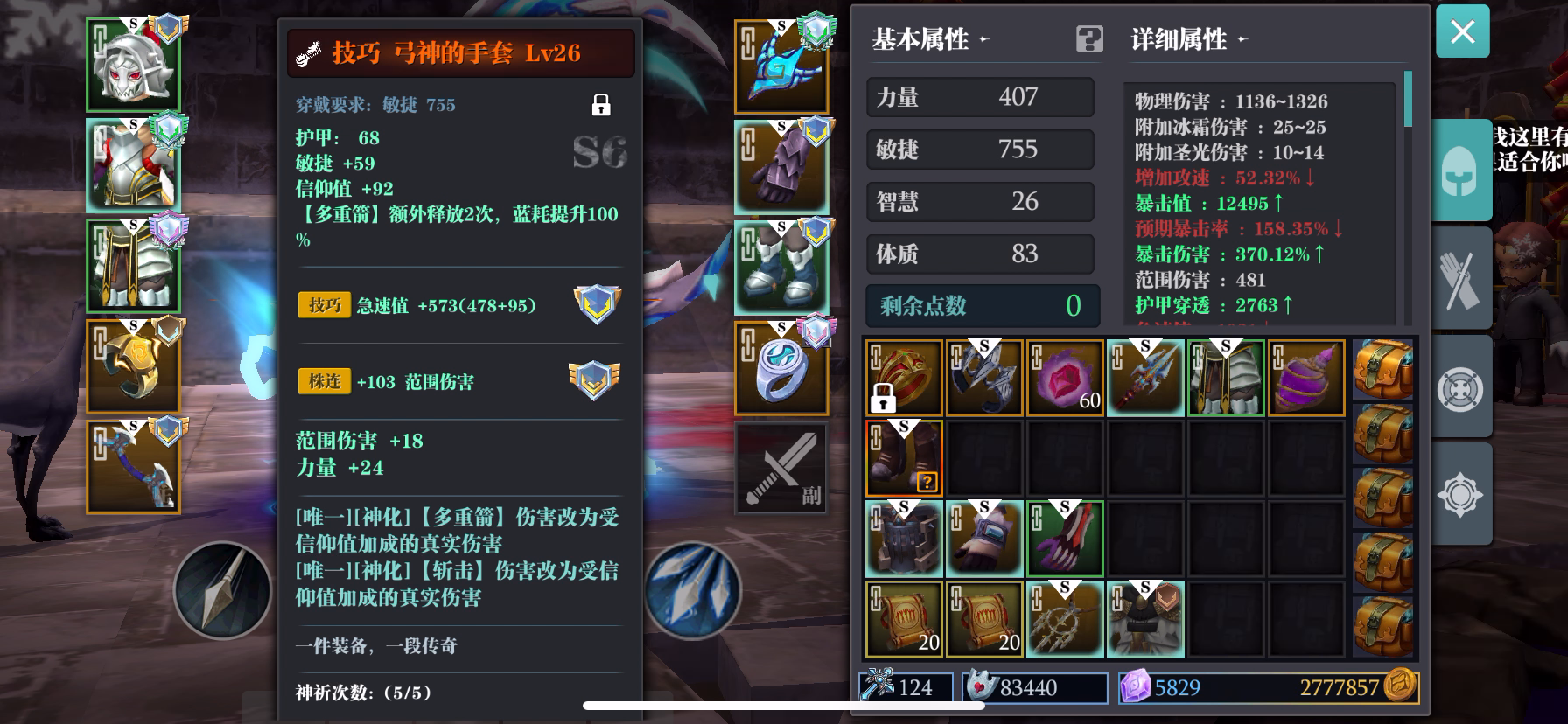Open the empty off-hand weapon slot
The width and height of the screenshot is (1568, 724).
tap(781, 469)
